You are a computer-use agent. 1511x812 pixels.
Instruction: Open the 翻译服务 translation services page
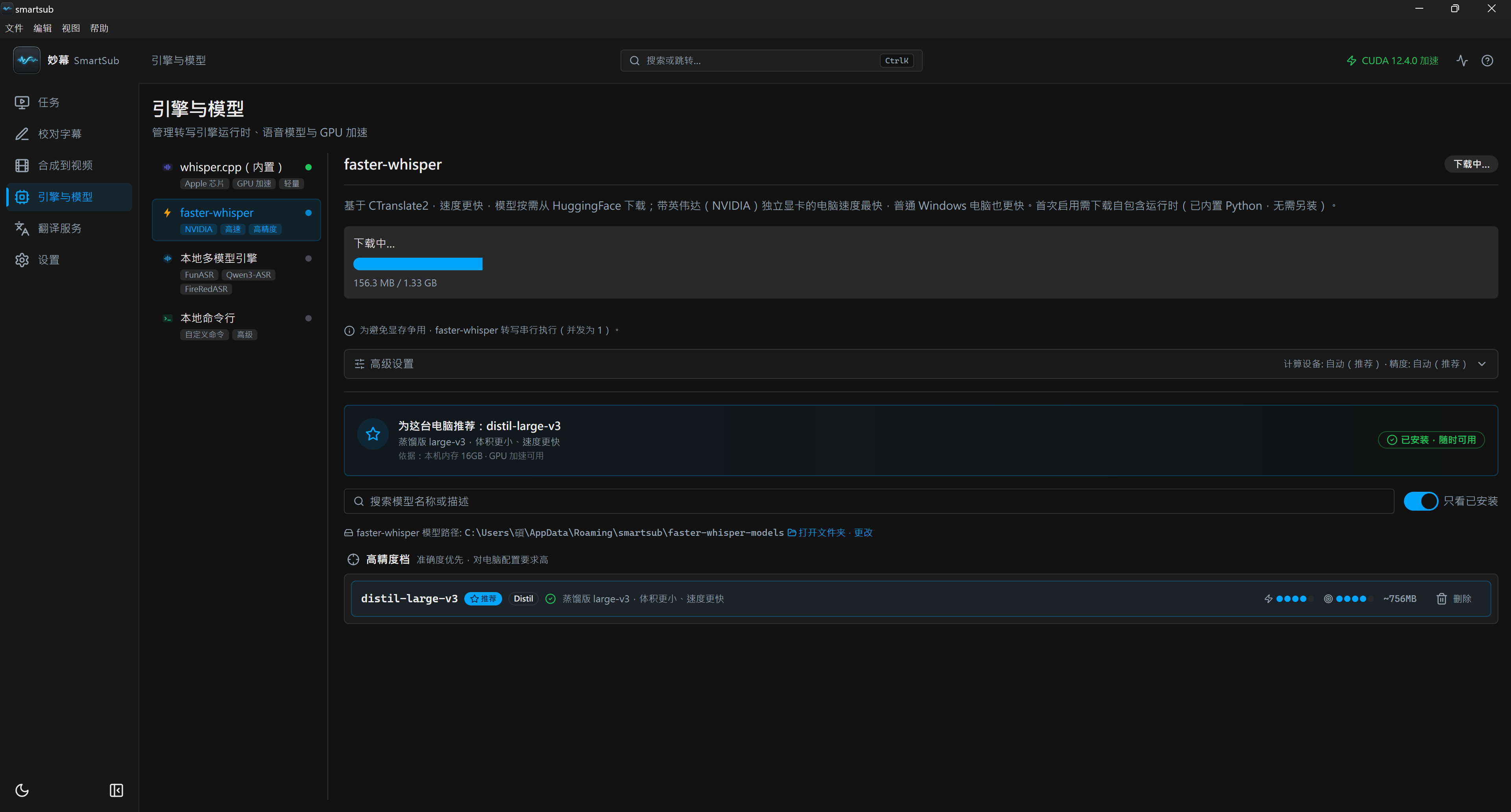point(68,228)
